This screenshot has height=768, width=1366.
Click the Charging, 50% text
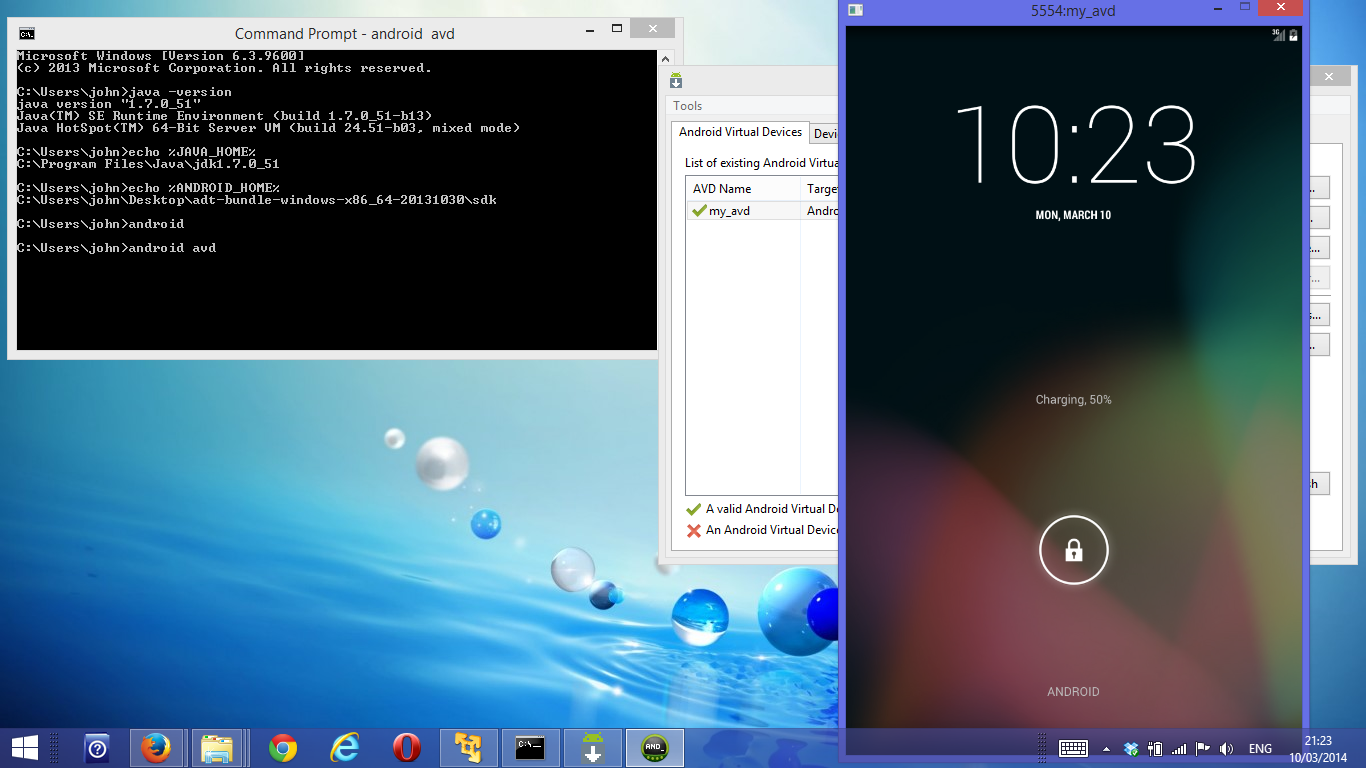(x=1073, y=400)
